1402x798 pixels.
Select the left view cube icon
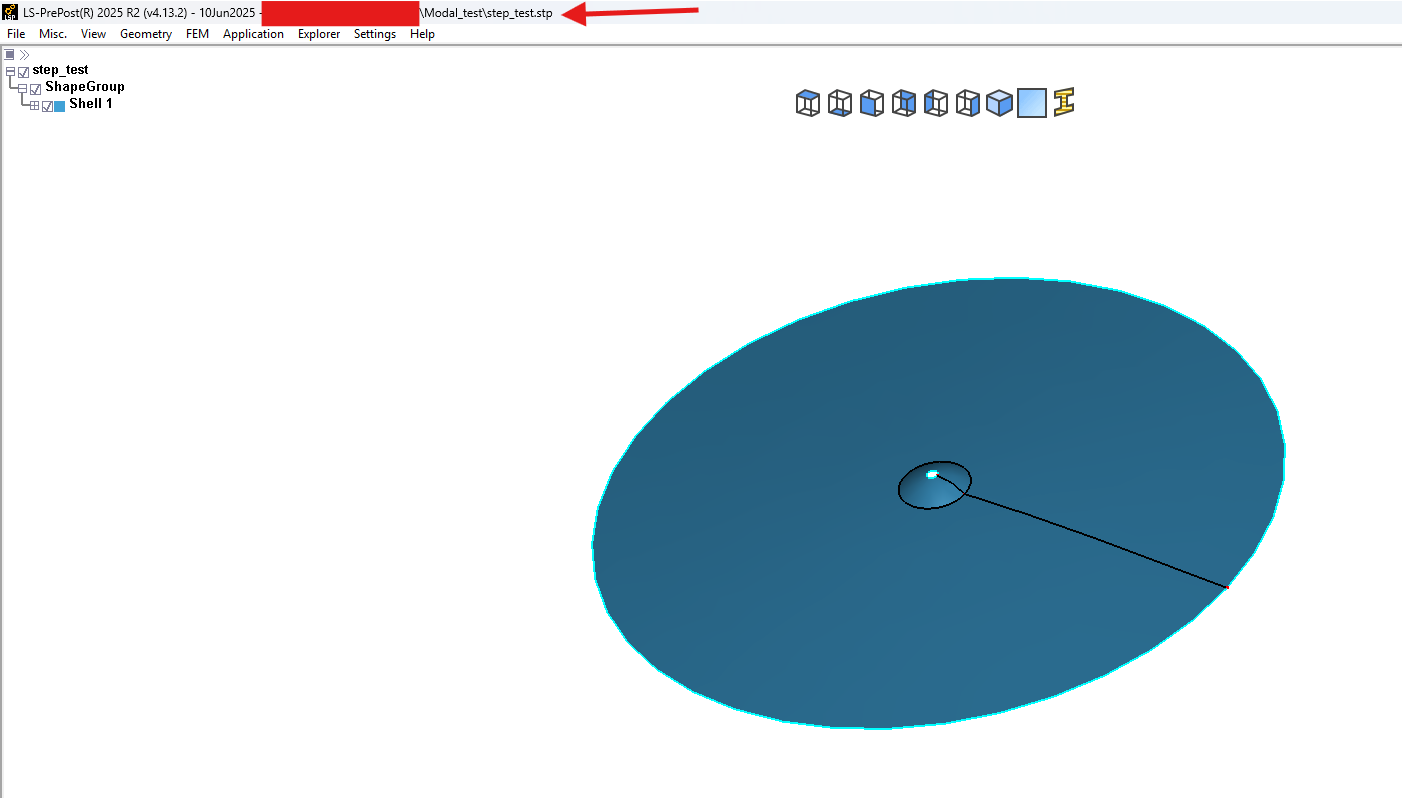point(936,103)
